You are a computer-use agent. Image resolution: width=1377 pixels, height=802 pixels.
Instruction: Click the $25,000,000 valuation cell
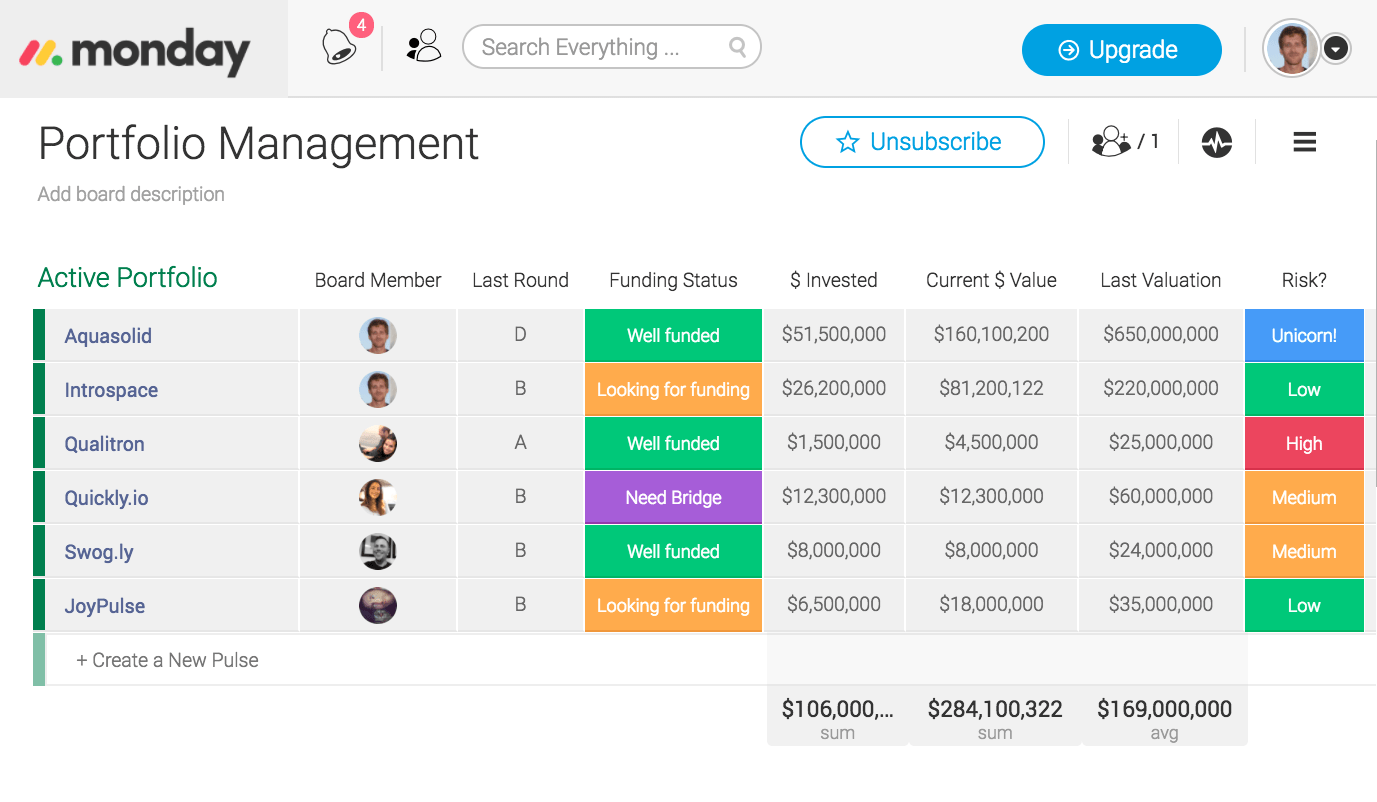[x=1161, y=443]
